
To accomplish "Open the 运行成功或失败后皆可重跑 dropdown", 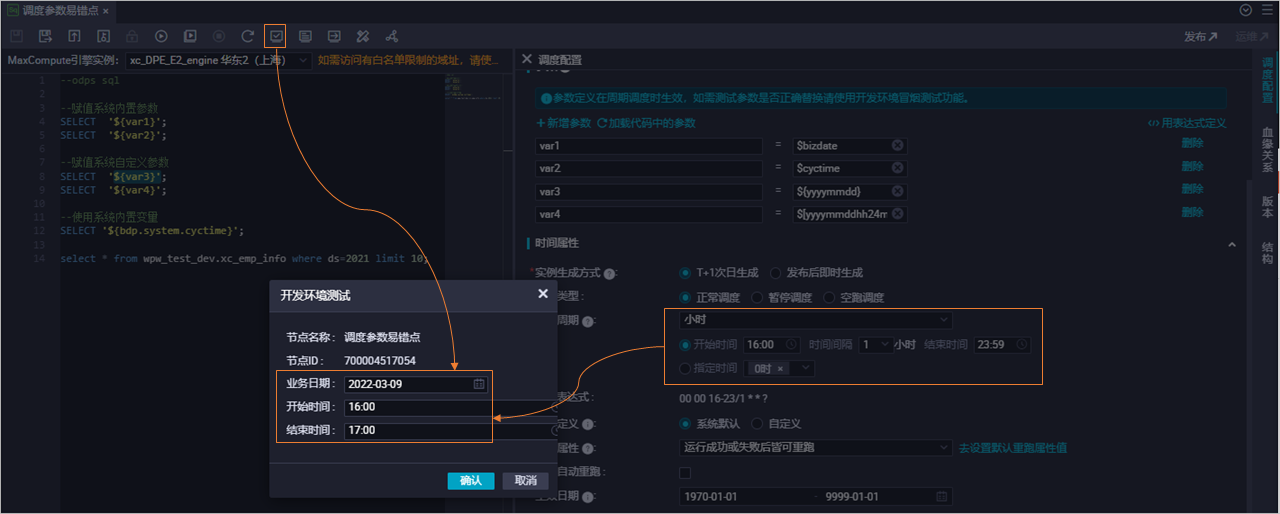I will pyautogui.click(x=815, y=447).
